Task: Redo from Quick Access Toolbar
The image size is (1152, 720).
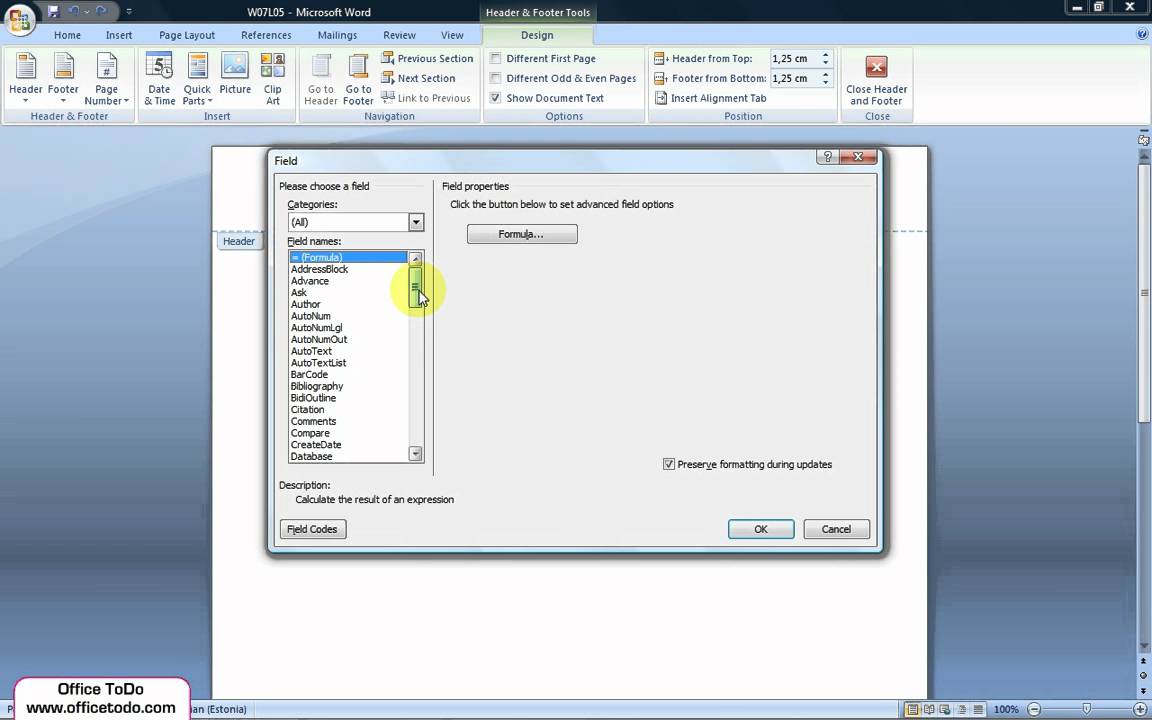Action: tap(101, 12)
